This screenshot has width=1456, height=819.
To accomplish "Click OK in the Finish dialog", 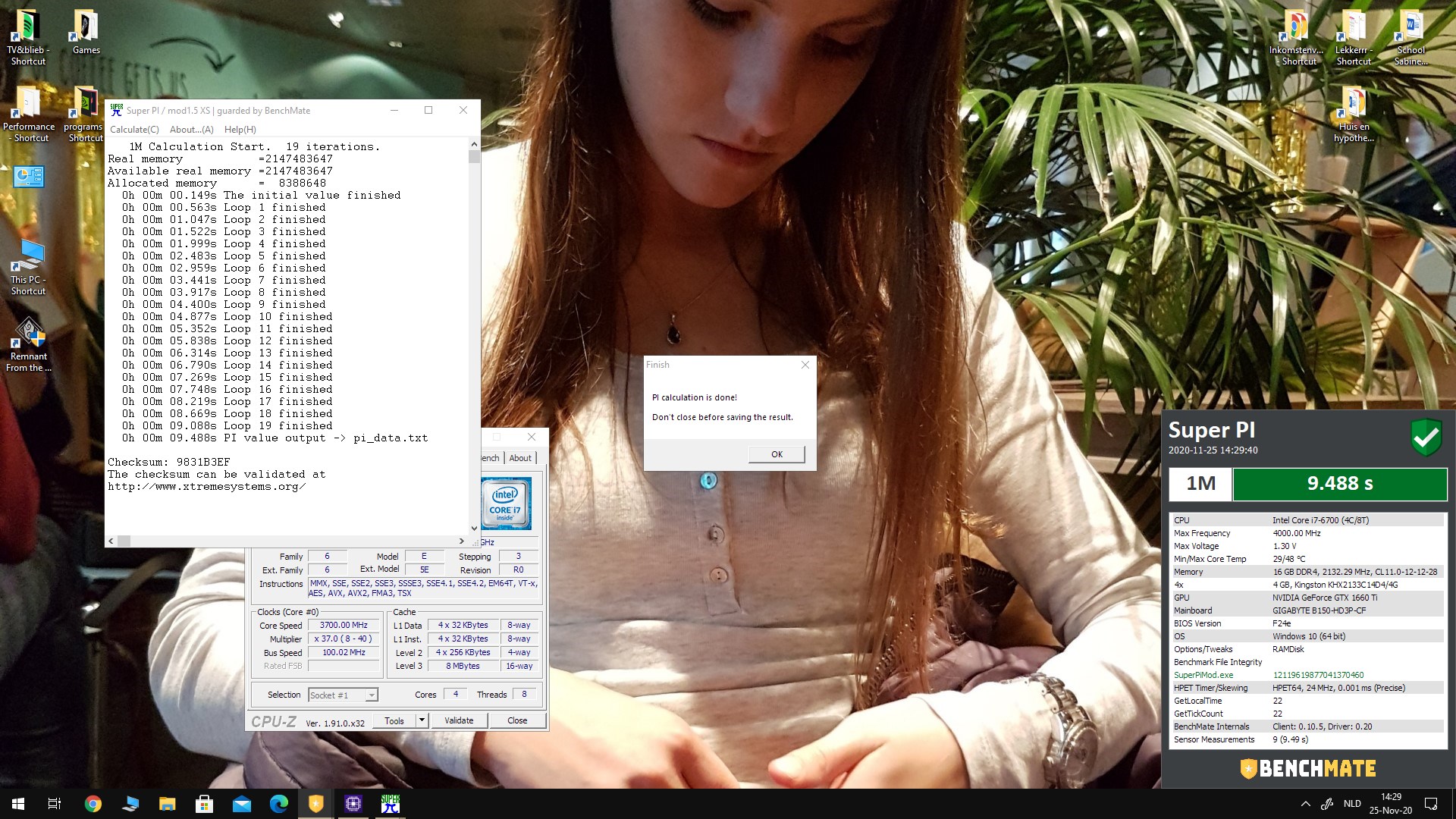I will [777, 454].
